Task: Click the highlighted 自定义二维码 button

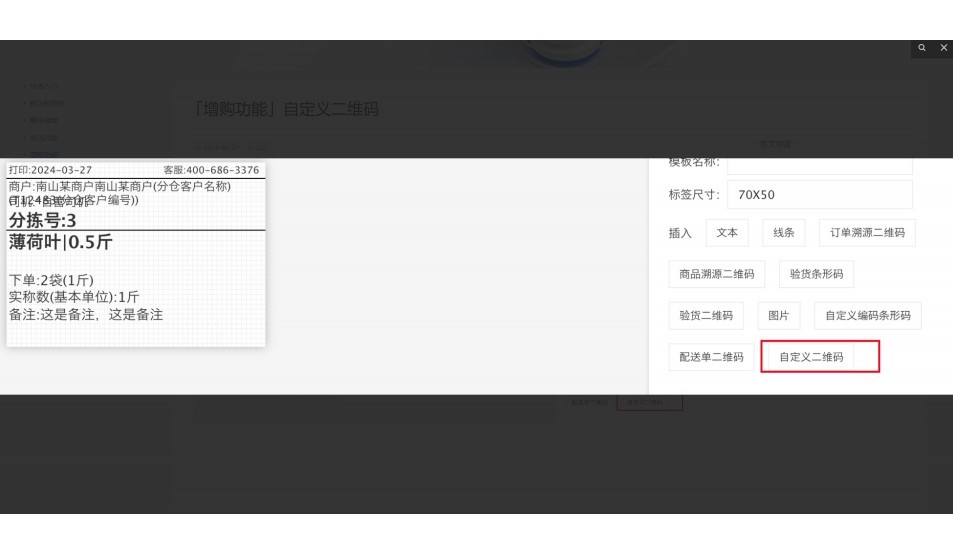Action: tap(811, 357)
